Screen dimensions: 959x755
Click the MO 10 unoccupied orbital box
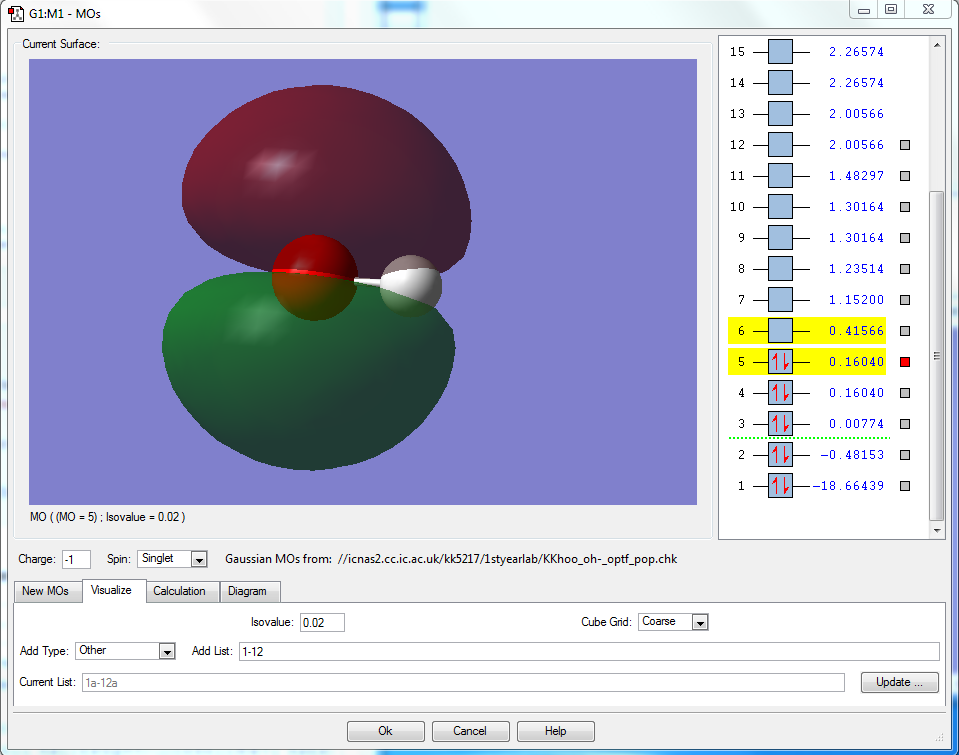[x=780, y=207]
